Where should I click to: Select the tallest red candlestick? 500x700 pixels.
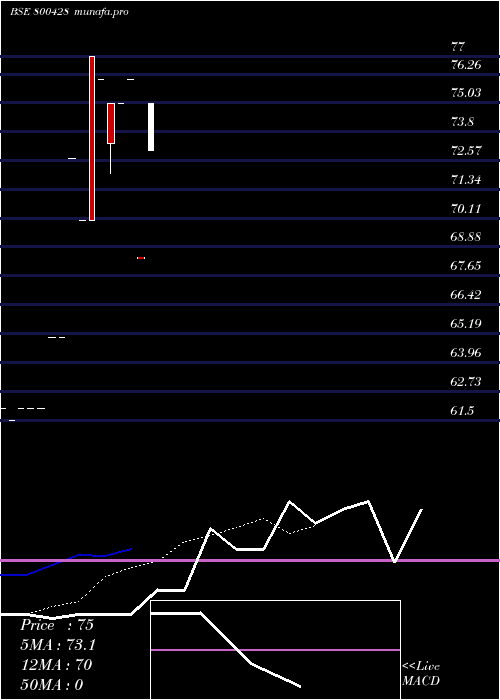pos(92,138)
